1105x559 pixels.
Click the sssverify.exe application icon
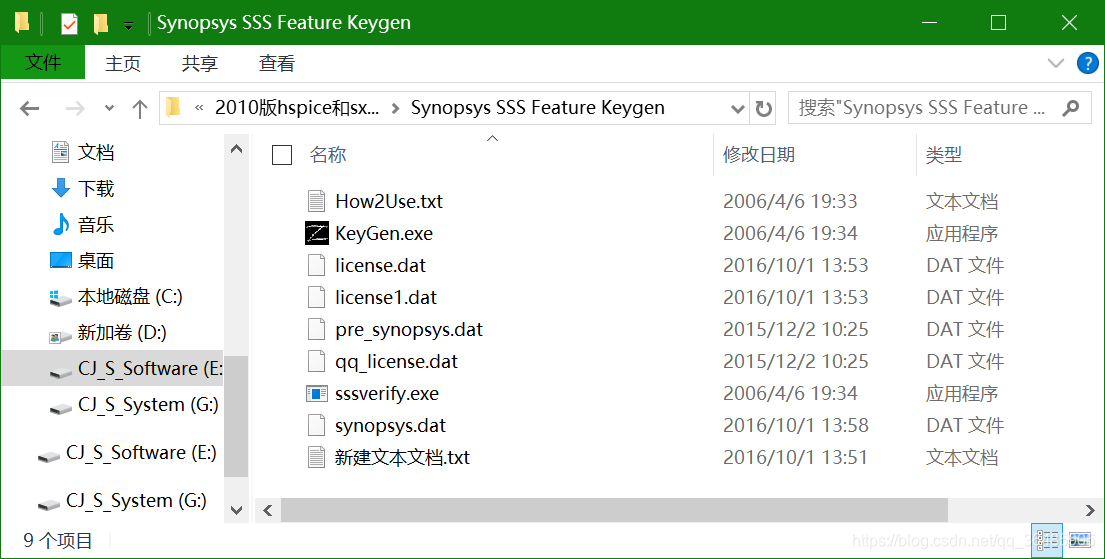pyautogui.click(x=316, y=393)
